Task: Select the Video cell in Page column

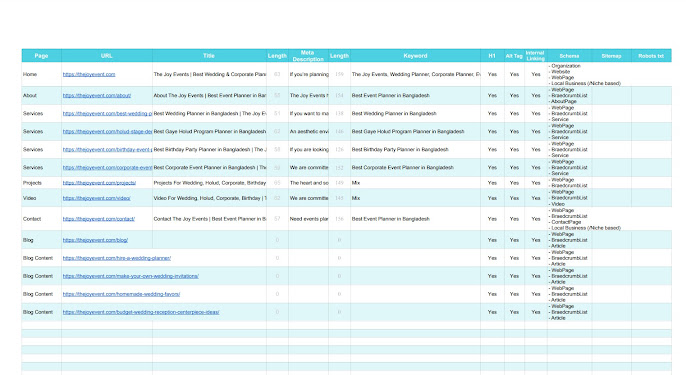Action: click(x=42, y=198)
